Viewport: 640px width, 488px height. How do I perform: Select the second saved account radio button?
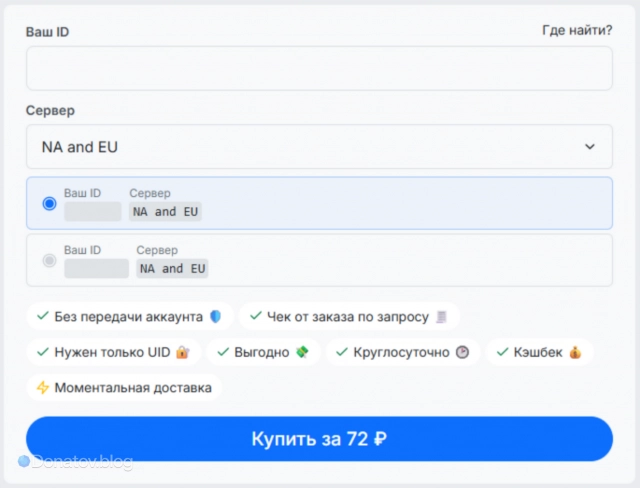(x=49, y=260)
